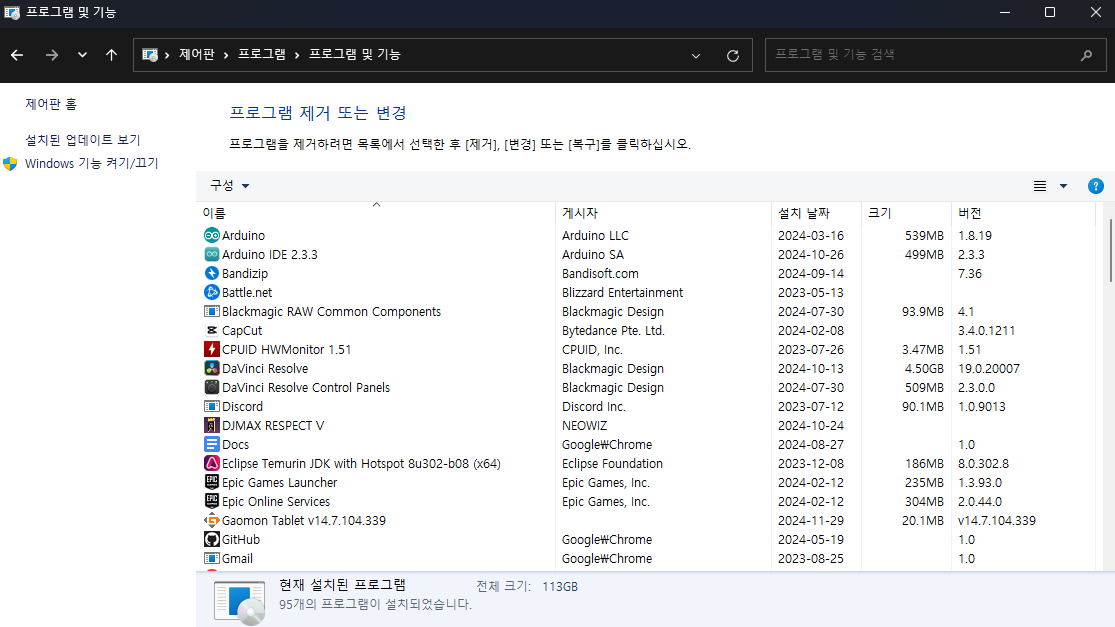Sort by the 설치 날짜 column header

coord(816,213)
